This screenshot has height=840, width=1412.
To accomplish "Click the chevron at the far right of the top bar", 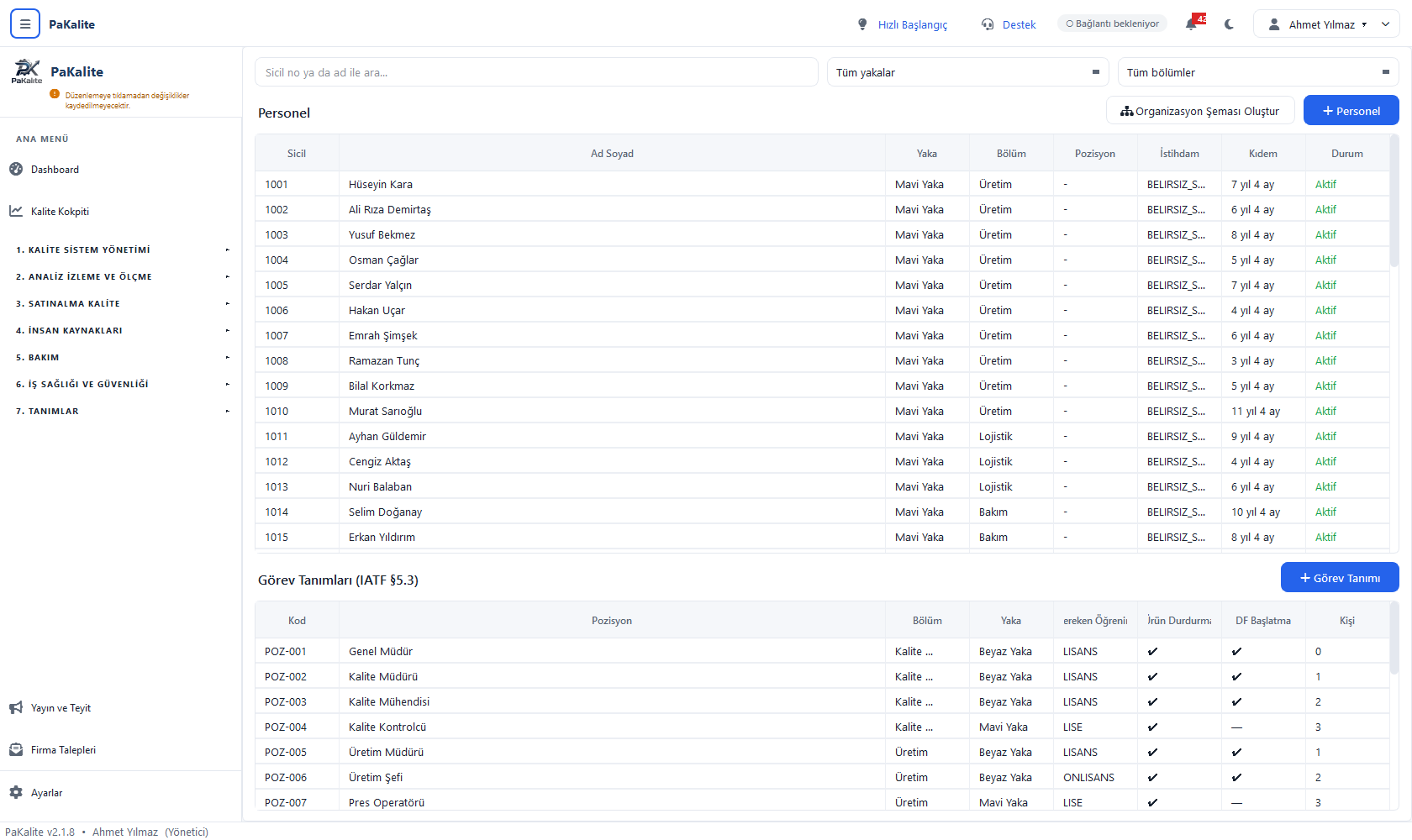I will pyautogui.click(x=1386, y=24).
